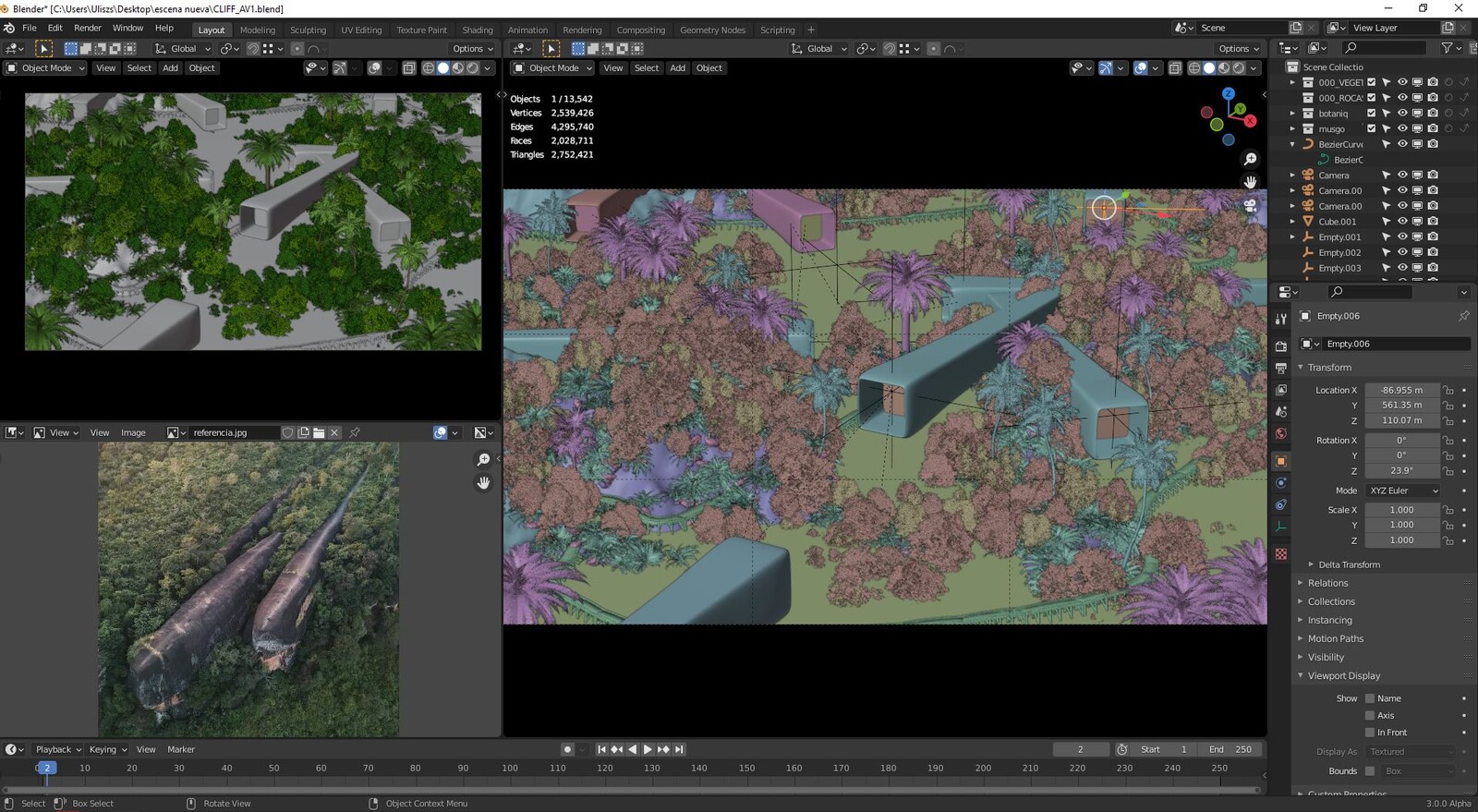Viewport: 1478px width, 812px height.
Task: Open the Image menu in the image editor
Action: coord(133,432)
